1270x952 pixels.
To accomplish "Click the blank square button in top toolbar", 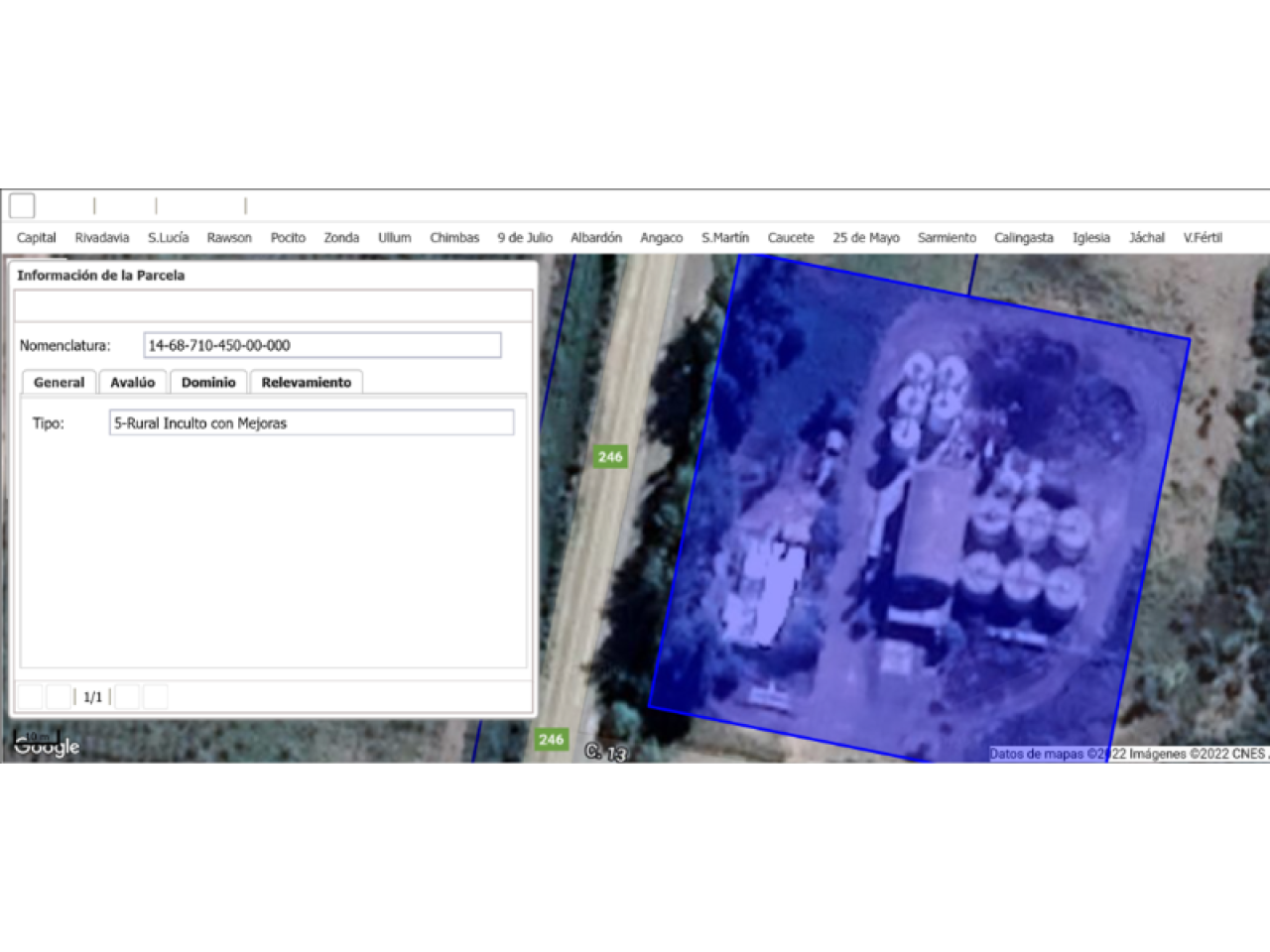I will [22, 205].
